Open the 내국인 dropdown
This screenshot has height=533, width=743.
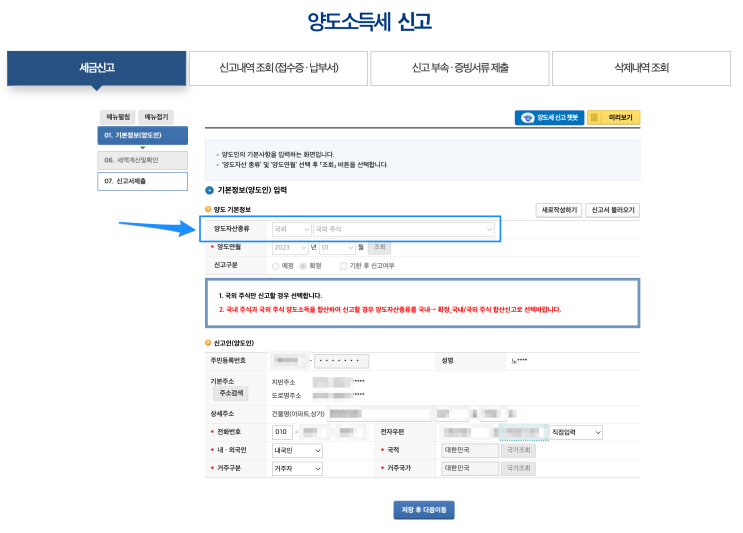(298, 451)
